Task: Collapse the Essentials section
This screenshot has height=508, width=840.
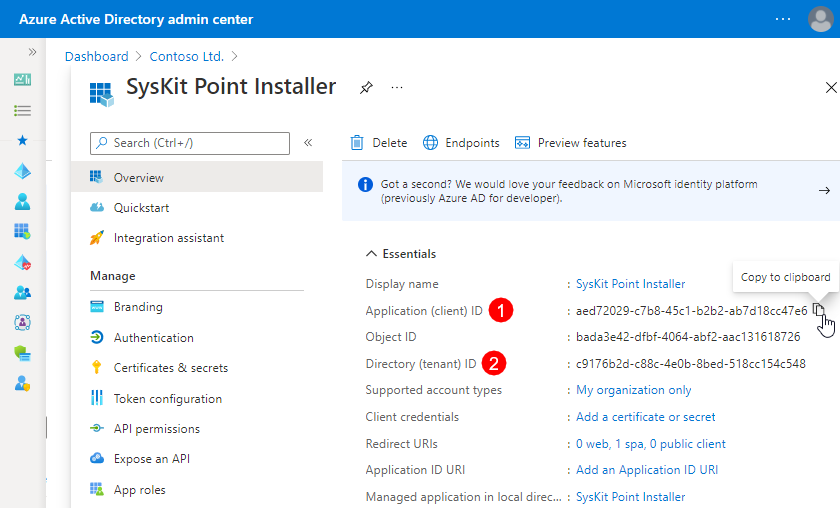Action: coord(371,253)
